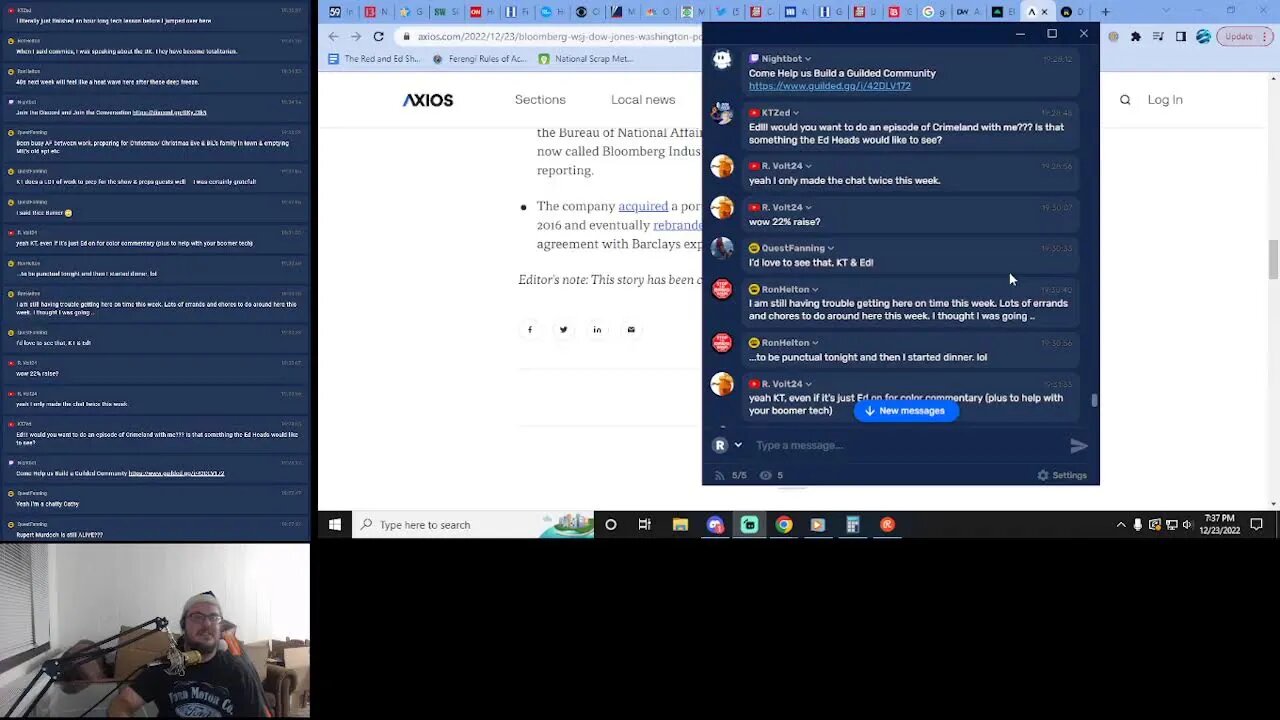Click Chrome Update button
Screen dimensions: 1280x720
(1238, 36)
